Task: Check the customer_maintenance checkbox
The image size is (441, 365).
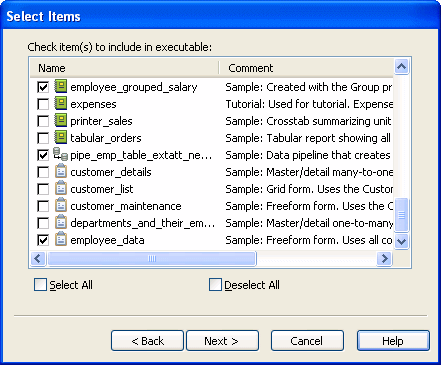Action: 43,206
